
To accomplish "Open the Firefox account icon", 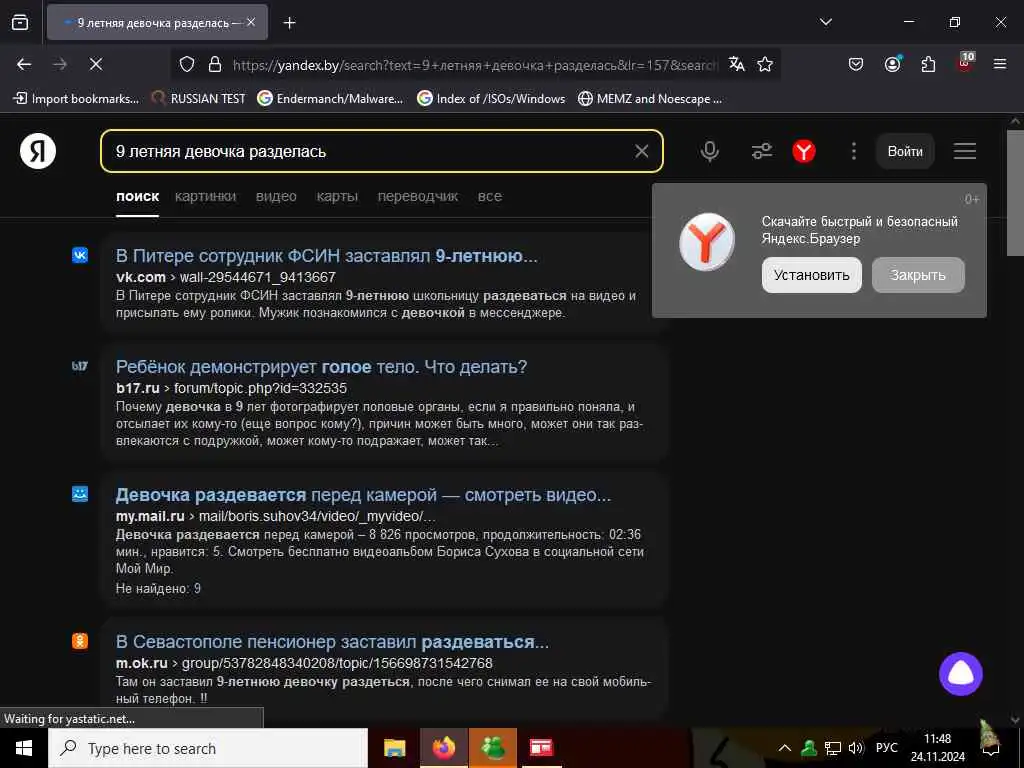I will [x=892, y=64].
